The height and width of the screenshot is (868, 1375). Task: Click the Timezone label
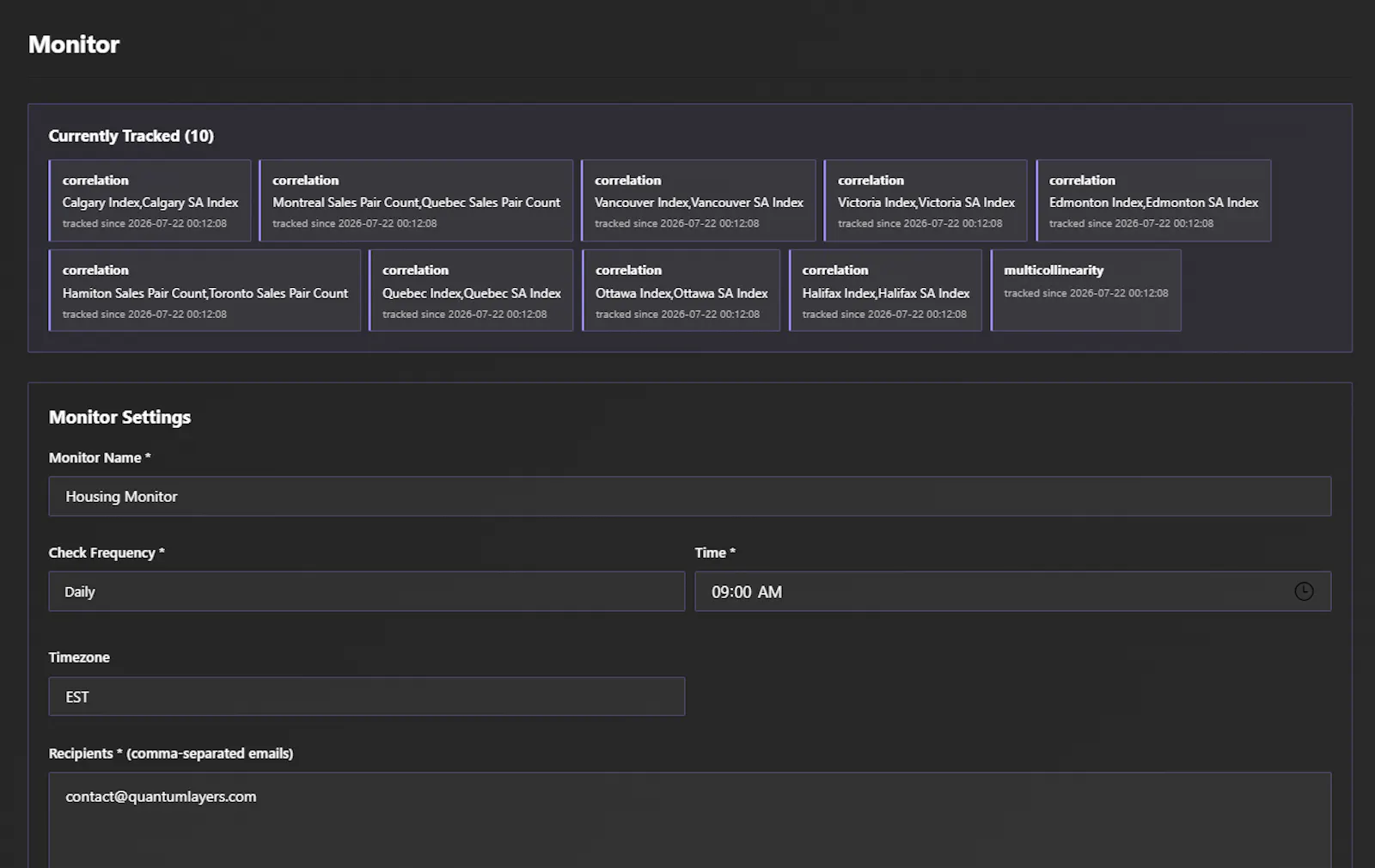click(x=79, y=657)
